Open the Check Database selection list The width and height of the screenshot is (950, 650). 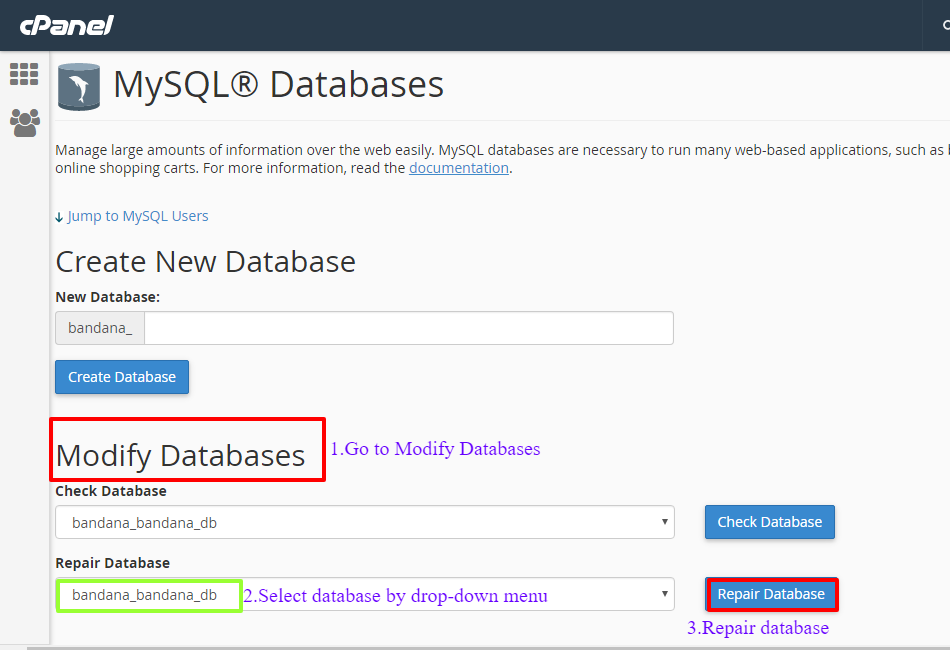(364, 522)
